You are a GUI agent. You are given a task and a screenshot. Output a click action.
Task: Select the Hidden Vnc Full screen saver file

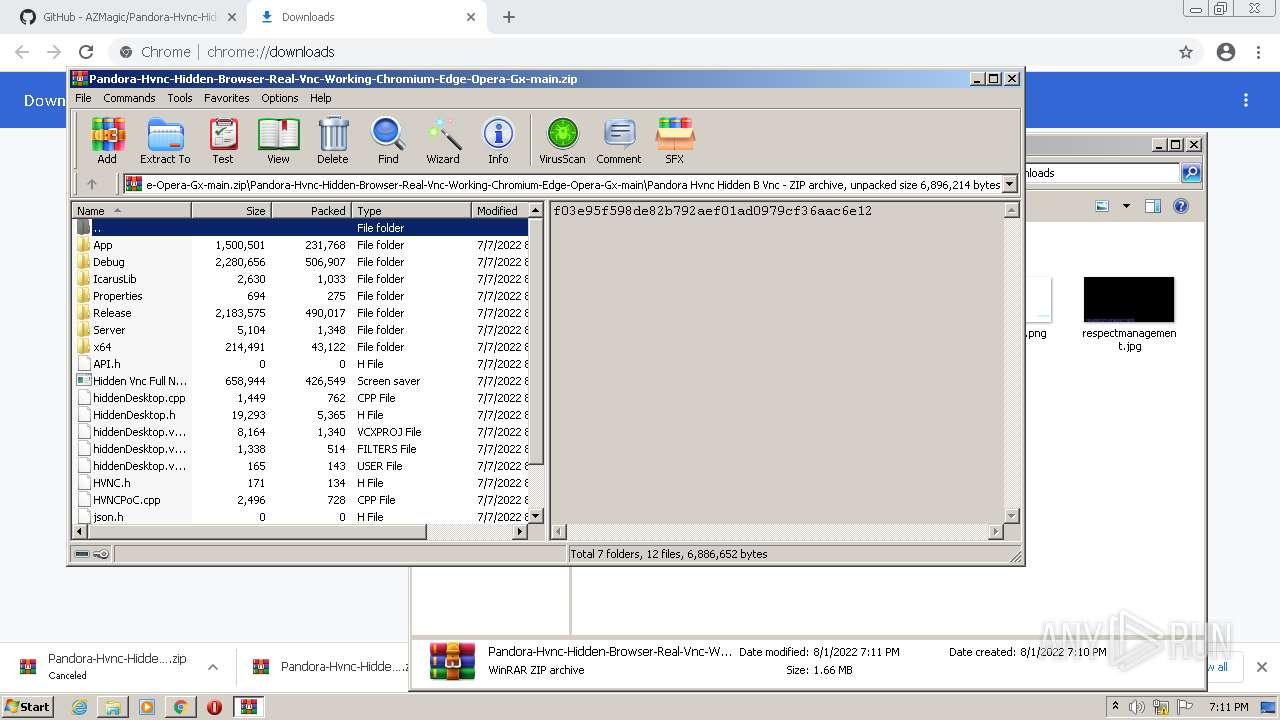pos(301,381)
